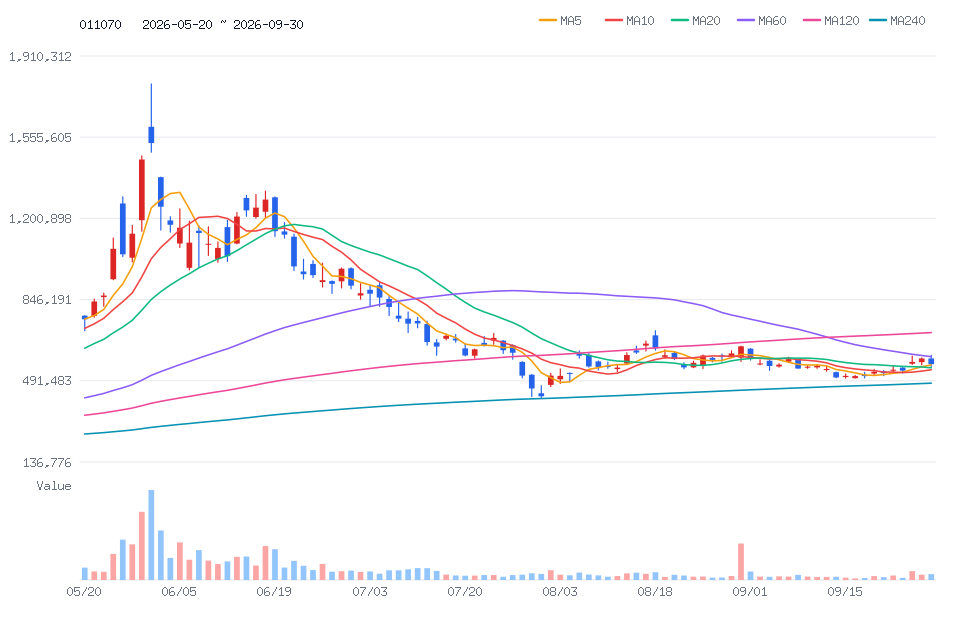Click the 07/03 date axis label
Viewport: 960px width, 620px height.
[370, 592]
